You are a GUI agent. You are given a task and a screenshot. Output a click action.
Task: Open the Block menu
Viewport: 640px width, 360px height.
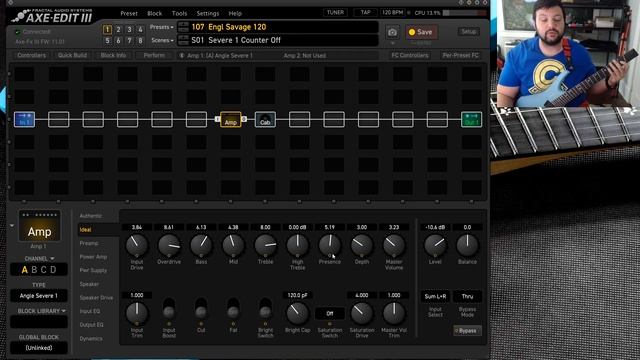pyautogui.click(x=155, y=13)
